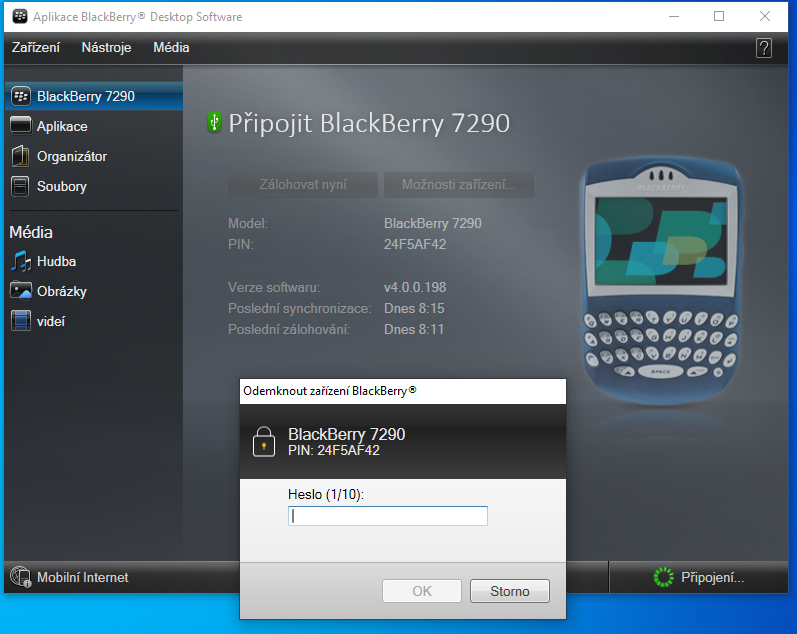The height and width of the screenshot is (634, 797).
Task: Cancel the dialog with Storno
Action: point(510,591)
